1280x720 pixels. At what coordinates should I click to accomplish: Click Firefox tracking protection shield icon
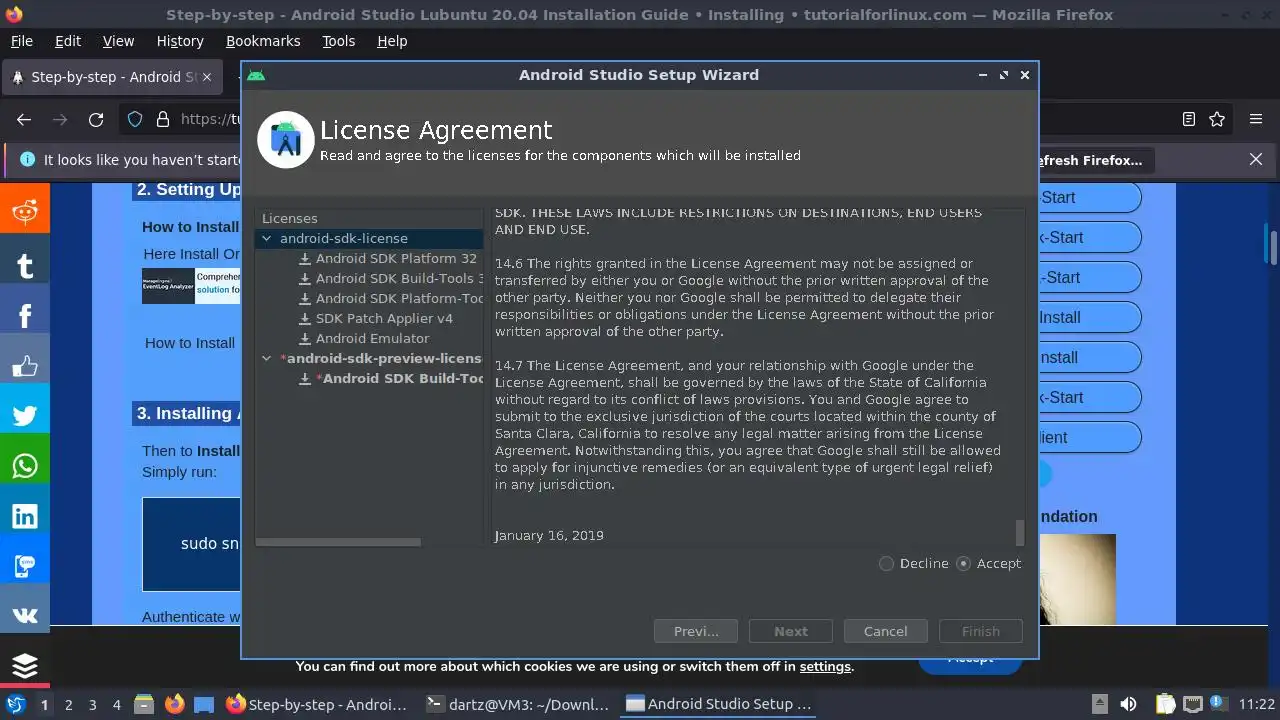pos(135,119)
